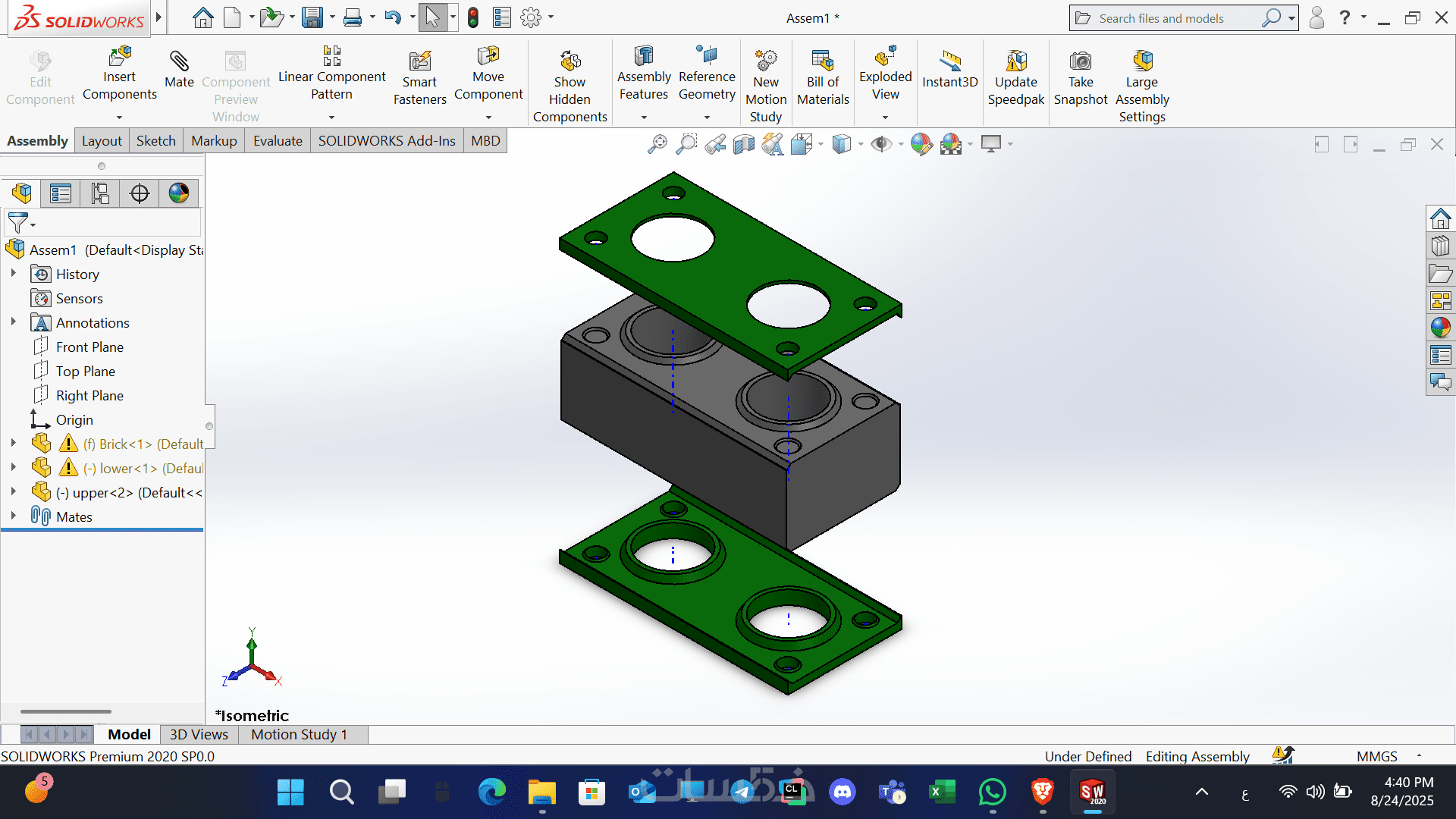Expand the Mates folder in tree

point(13,516)
